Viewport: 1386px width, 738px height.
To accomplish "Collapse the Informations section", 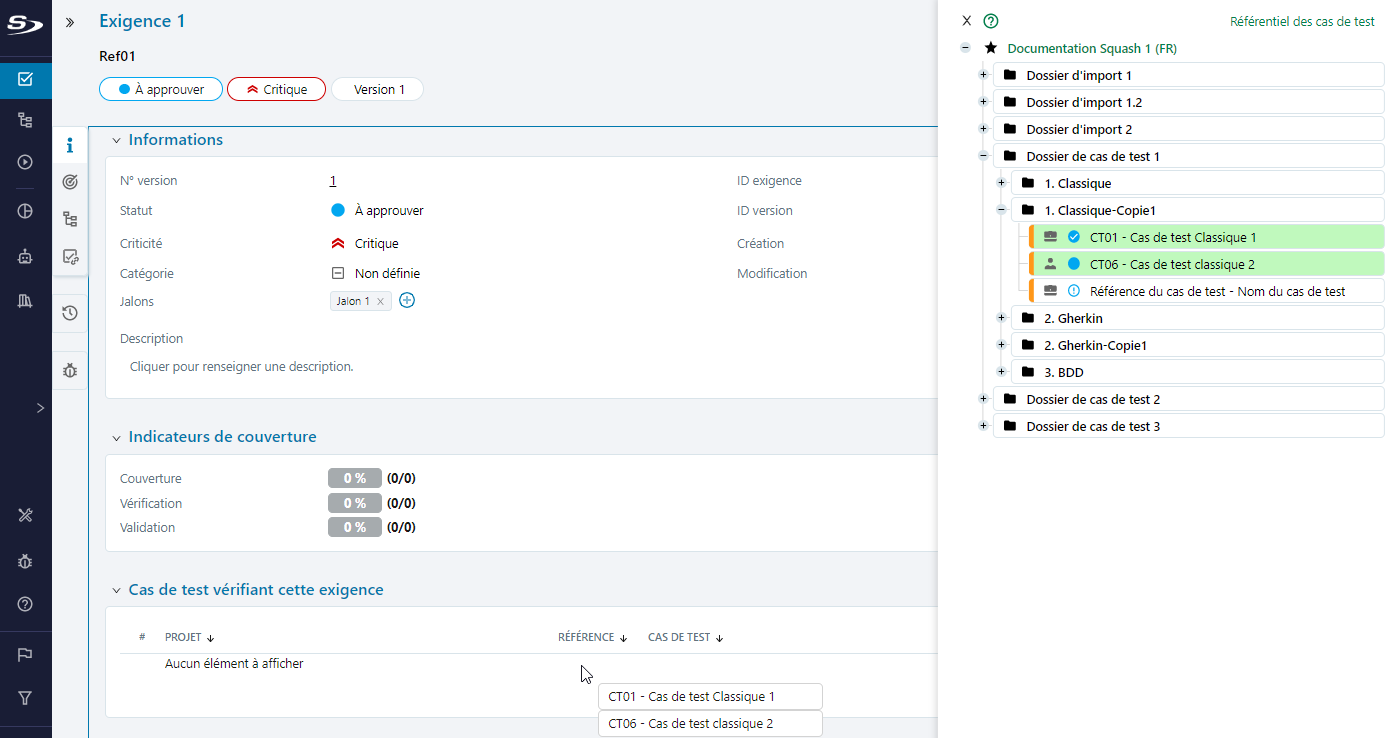I will click(x=116, y=140).
